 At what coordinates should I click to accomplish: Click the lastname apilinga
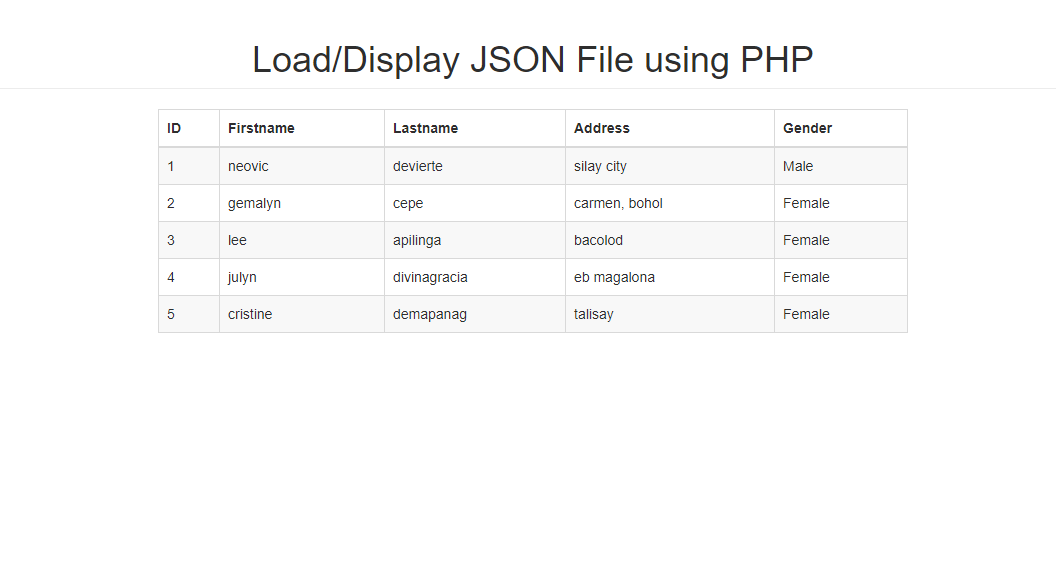416,240
